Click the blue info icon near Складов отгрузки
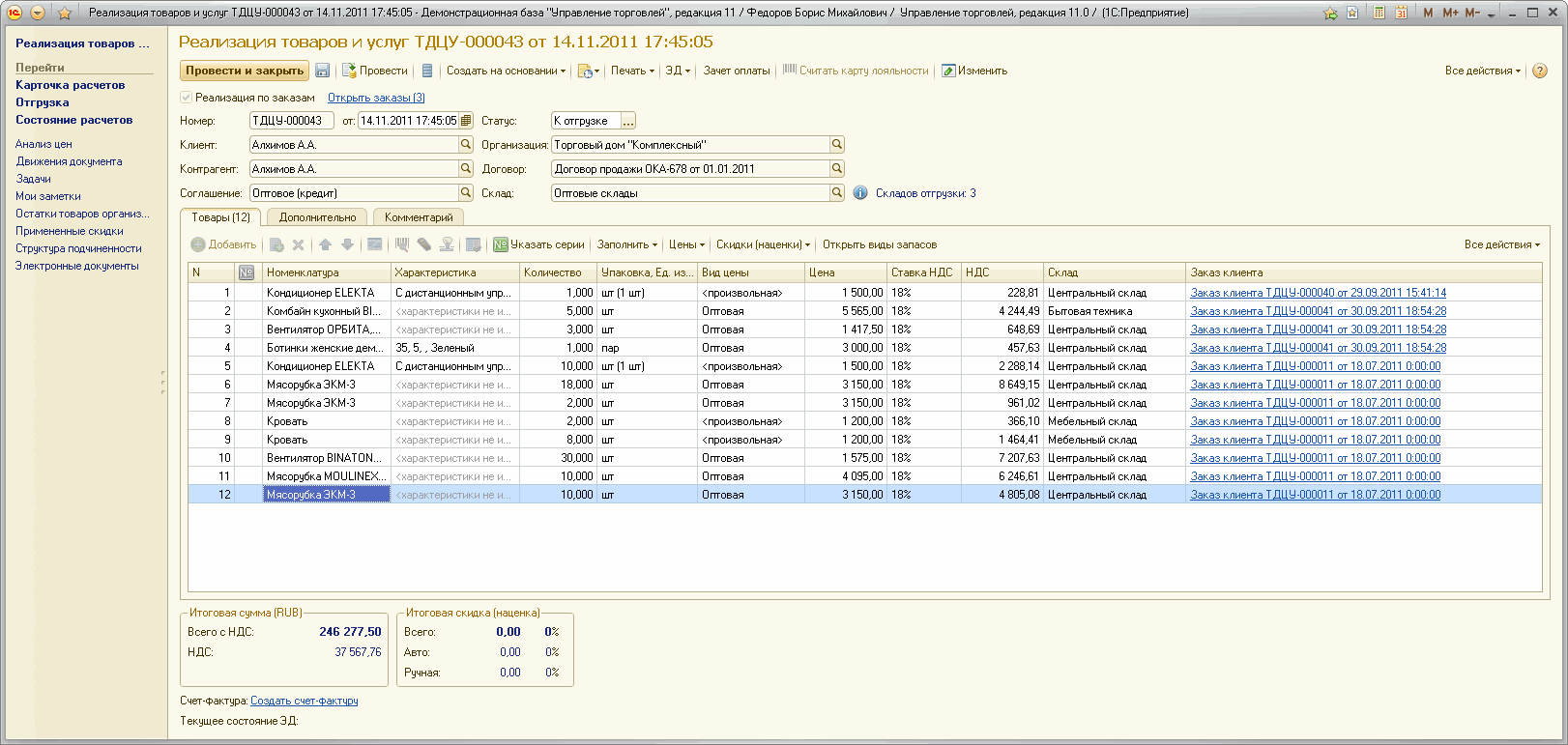The image size is (1568, 745). click(860, 193)
